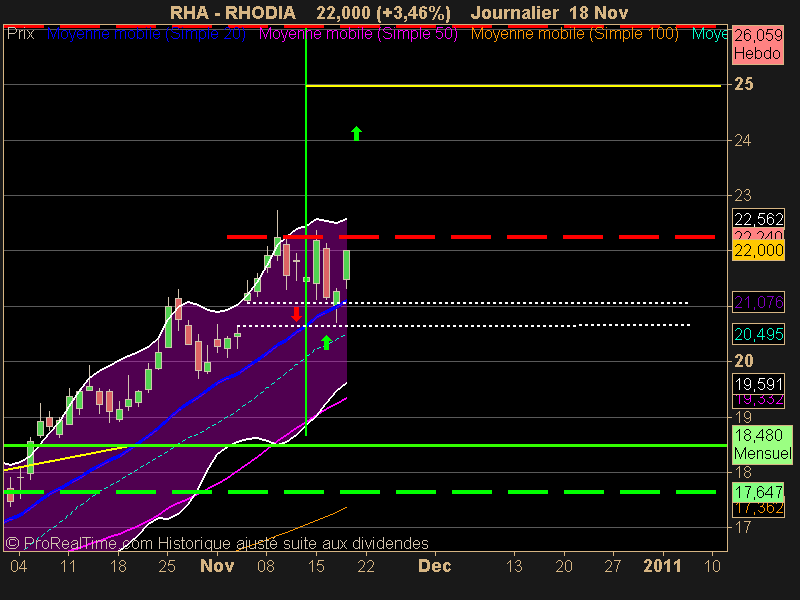Select the 'Moyenne mobile (Simple 20)' legend
Viewport: 800px width, 600px height.
tap(146, 34)
